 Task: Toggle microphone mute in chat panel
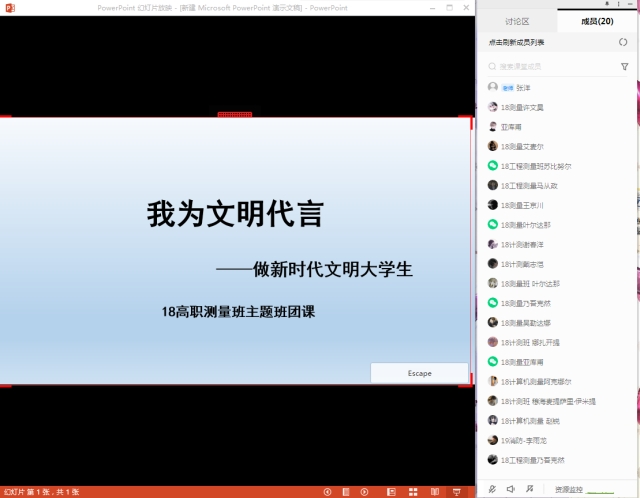tap(491, 489)
